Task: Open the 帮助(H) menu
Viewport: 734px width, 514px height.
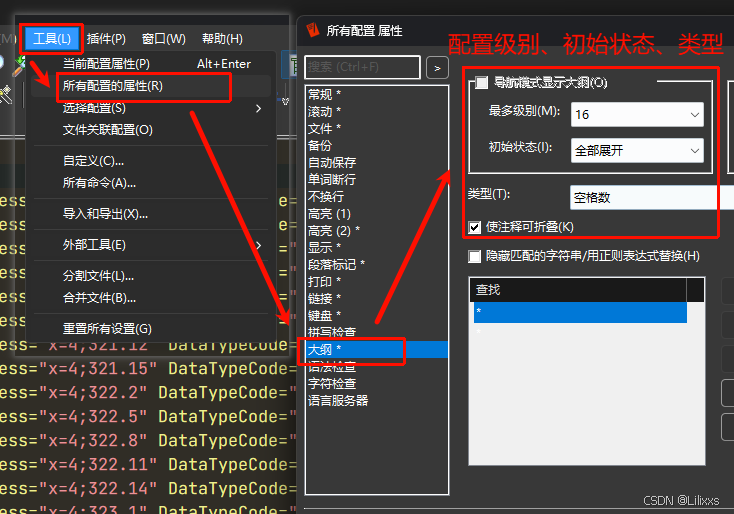Action: pos(222,38)
